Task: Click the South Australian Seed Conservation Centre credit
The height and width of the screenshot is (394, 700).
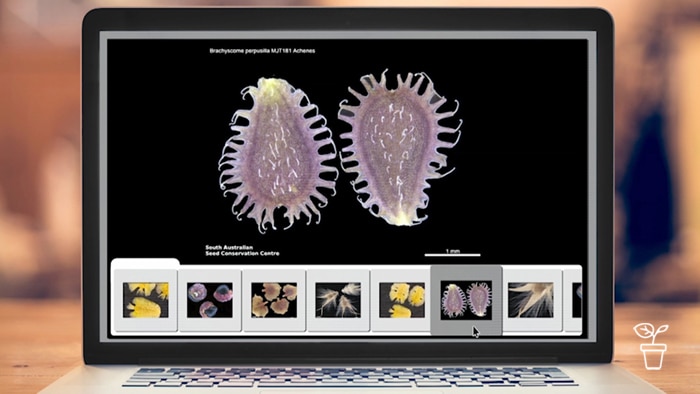Action: [x=242, y=250]
